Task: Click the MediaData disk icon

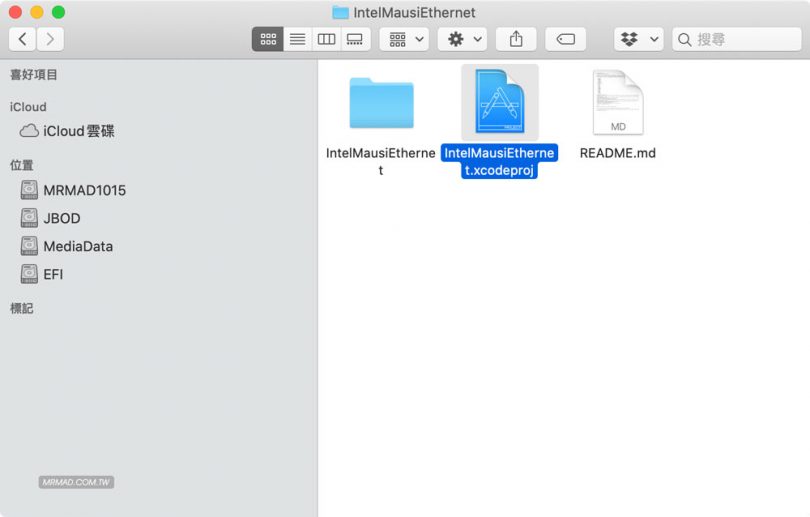Action: (x=29, y=246)
